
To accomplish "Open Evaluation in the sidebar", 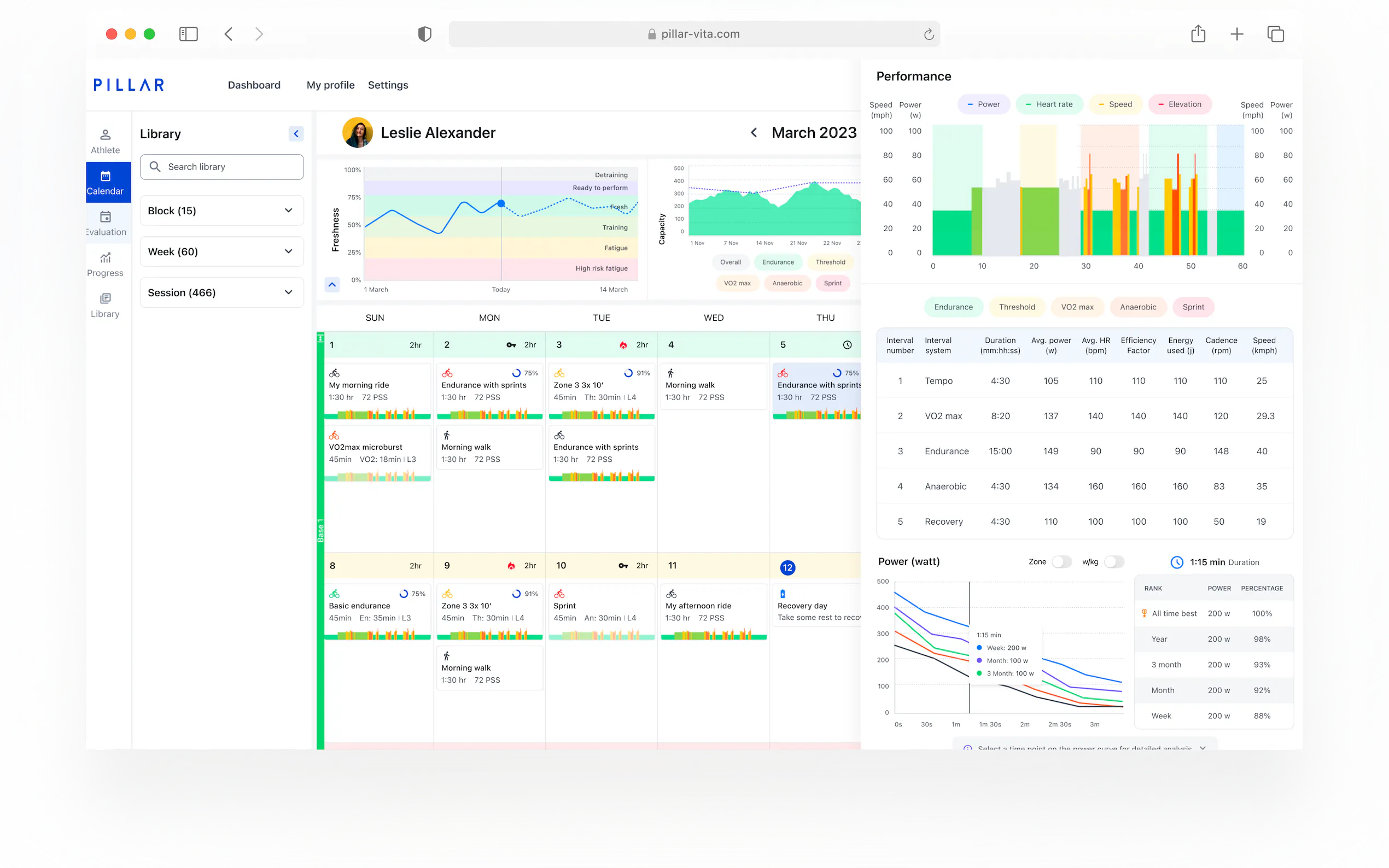I will 105,224.
